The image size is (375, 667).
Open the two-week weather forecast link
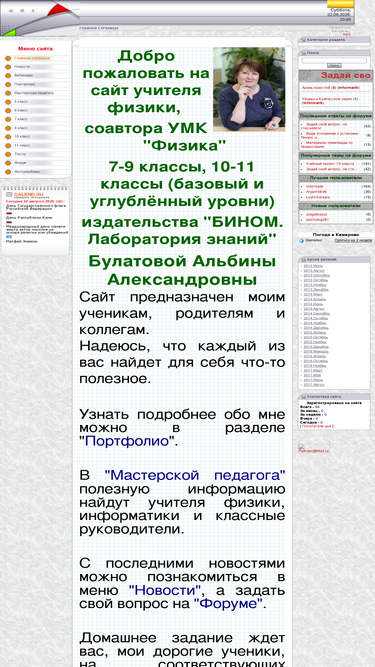tap(353, 240)
